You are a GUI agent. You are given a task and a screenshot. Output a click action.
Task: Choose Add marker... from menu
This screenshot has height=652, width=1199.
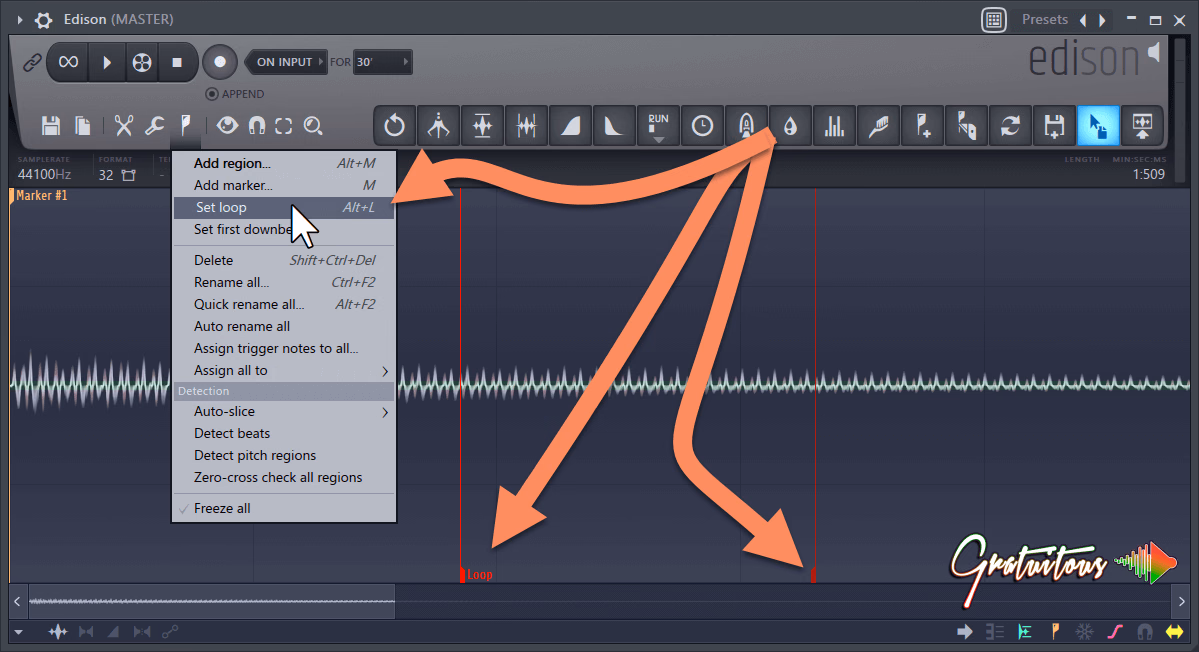point(284,186)
